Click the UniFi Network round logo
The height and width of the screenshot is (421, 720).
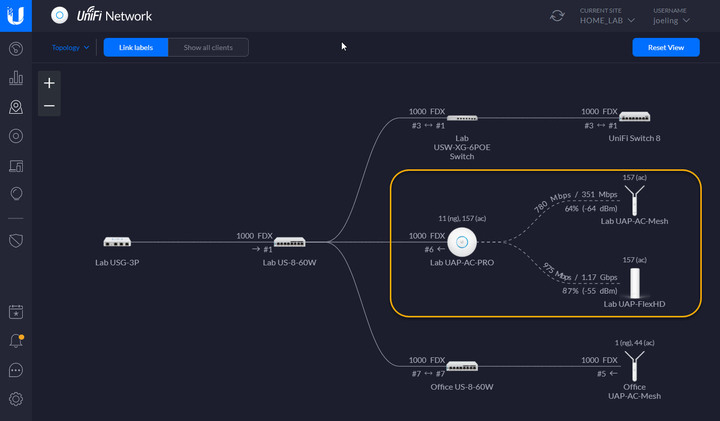pos(59,15)
